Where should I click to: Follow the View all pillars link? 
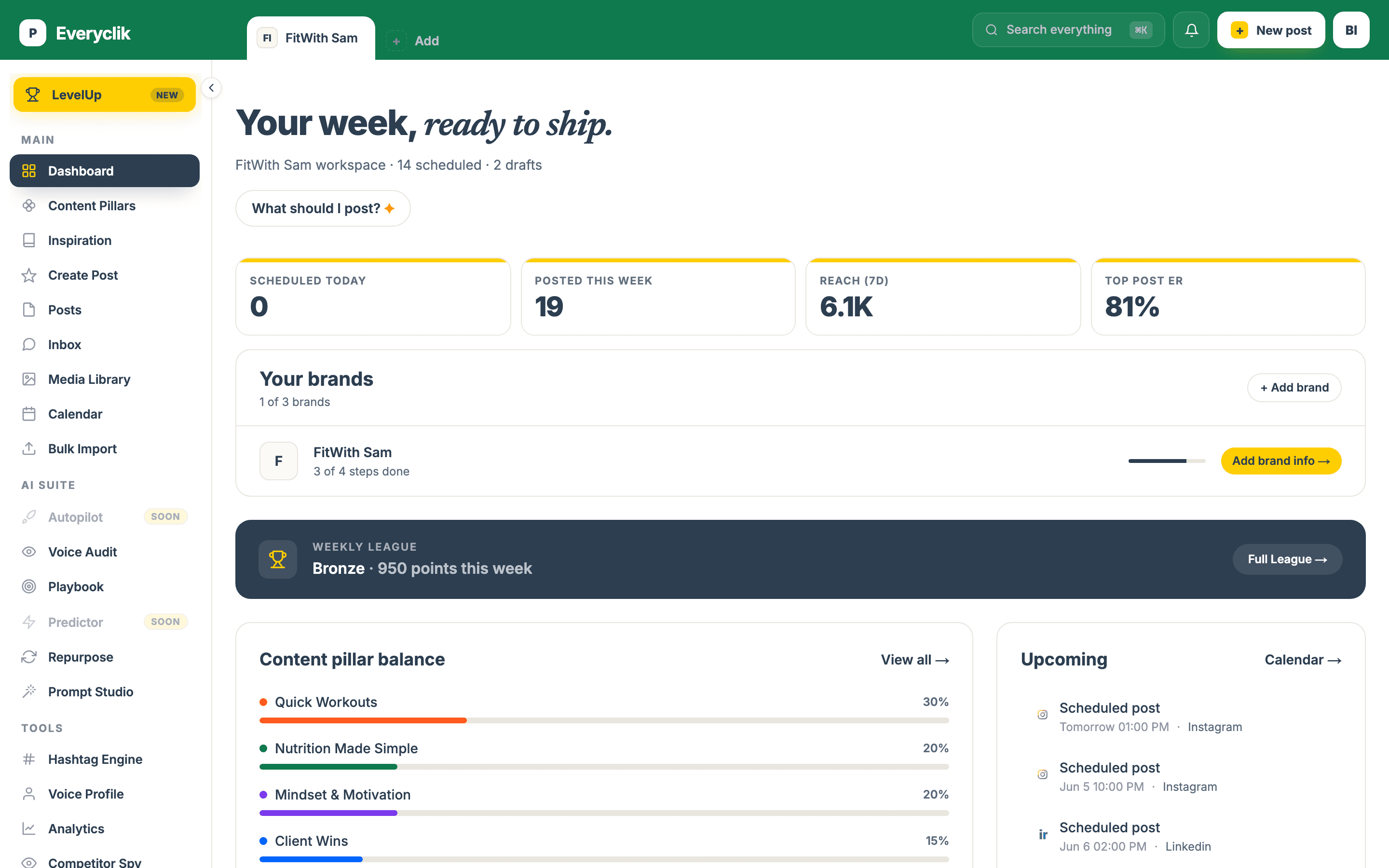914,660
